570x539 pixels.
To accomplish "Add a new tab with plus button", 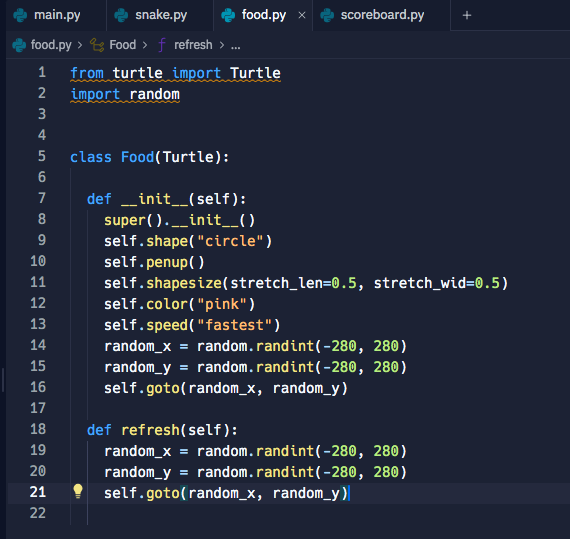I will tap(467, 15).
